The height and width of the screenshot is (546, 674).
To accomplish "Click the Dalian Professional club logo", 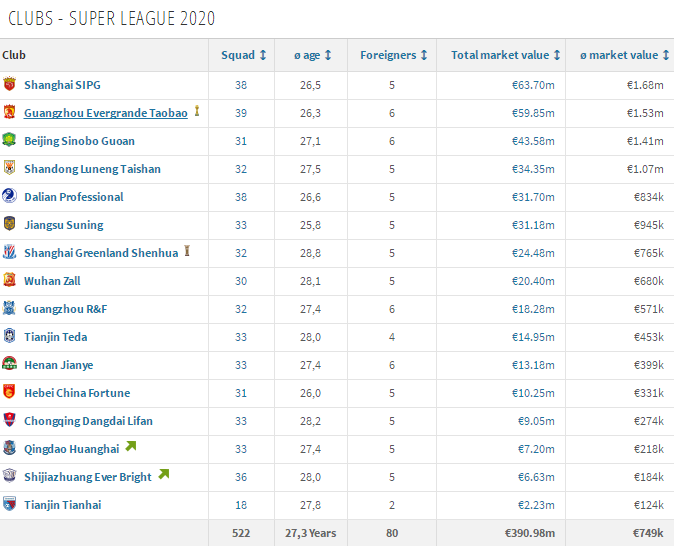I will coord(10,197).
